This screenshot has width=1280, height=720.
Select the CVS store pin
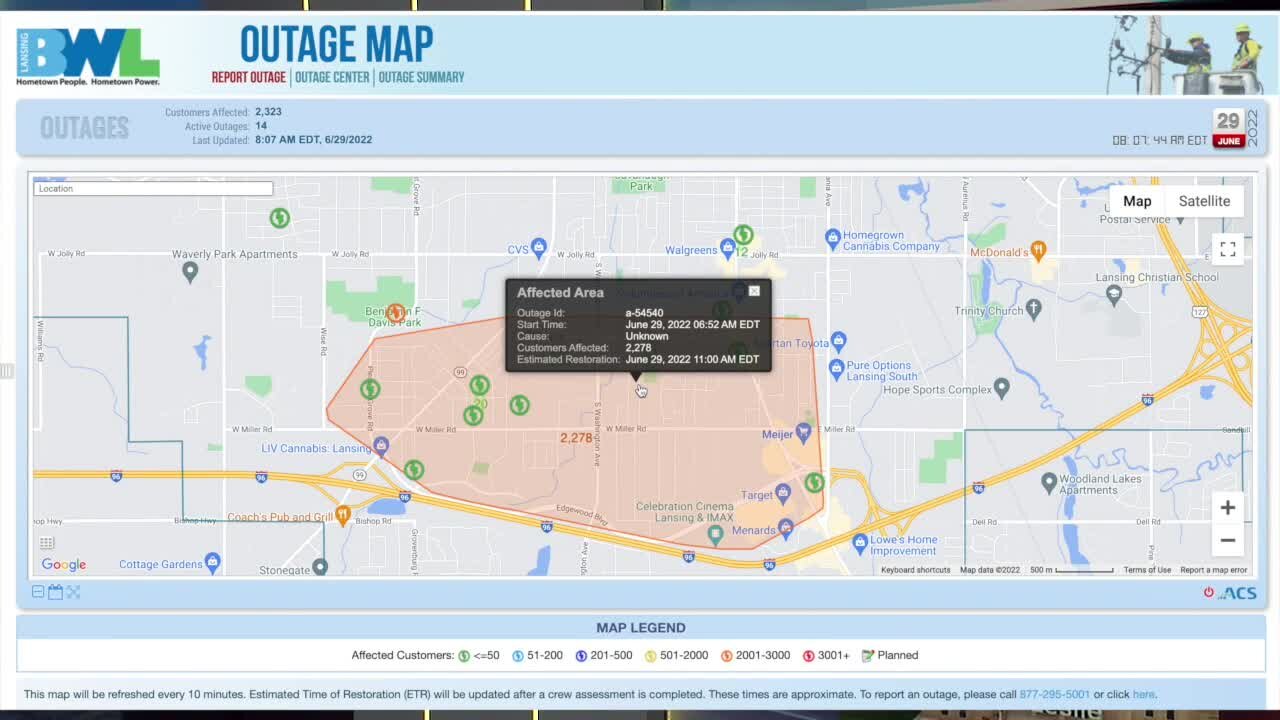click(x=539, y=246)
